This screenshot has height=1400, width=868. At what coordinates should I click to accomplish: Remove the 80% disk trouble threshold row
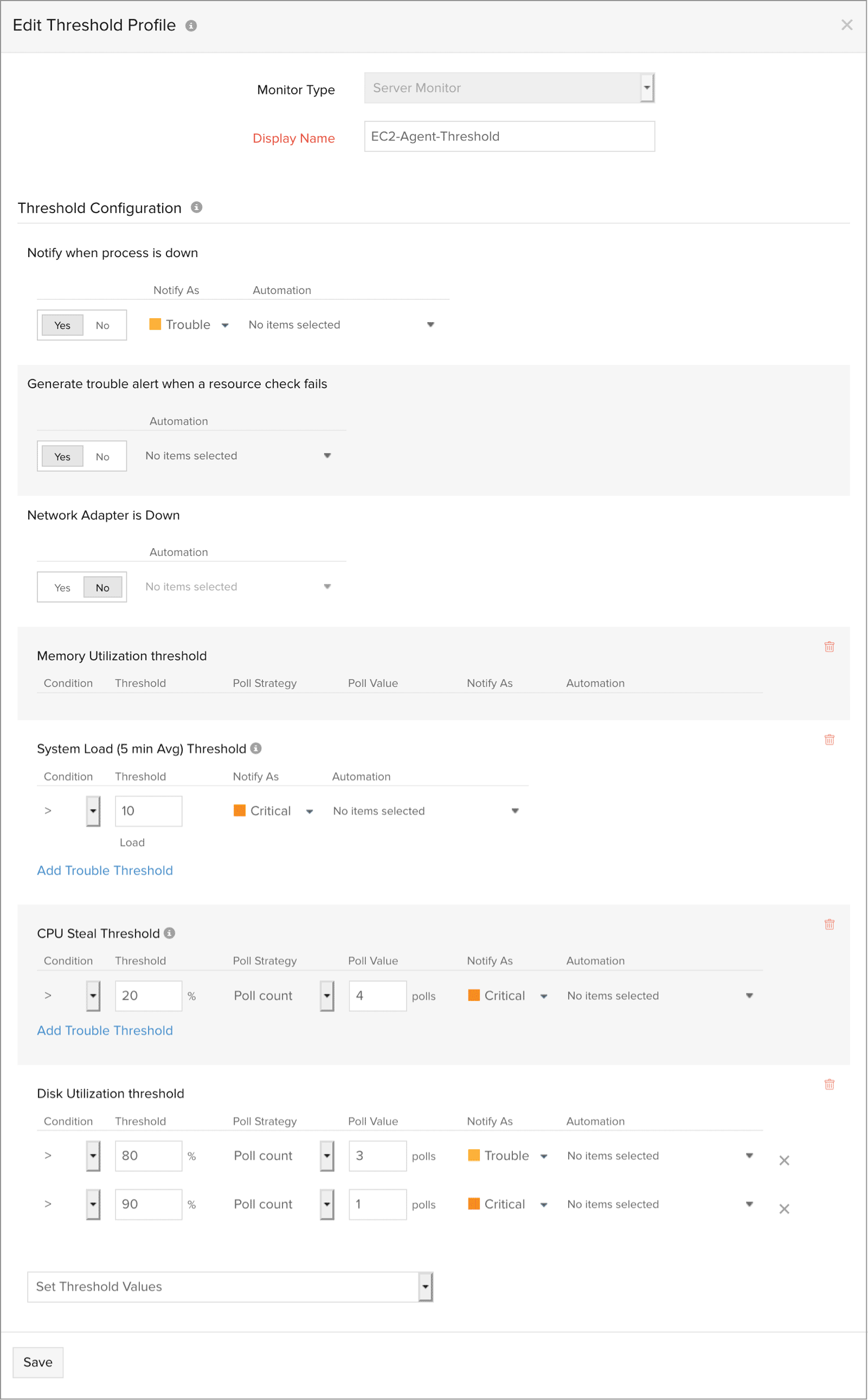pyautogui.click(x=783, y=1161)
